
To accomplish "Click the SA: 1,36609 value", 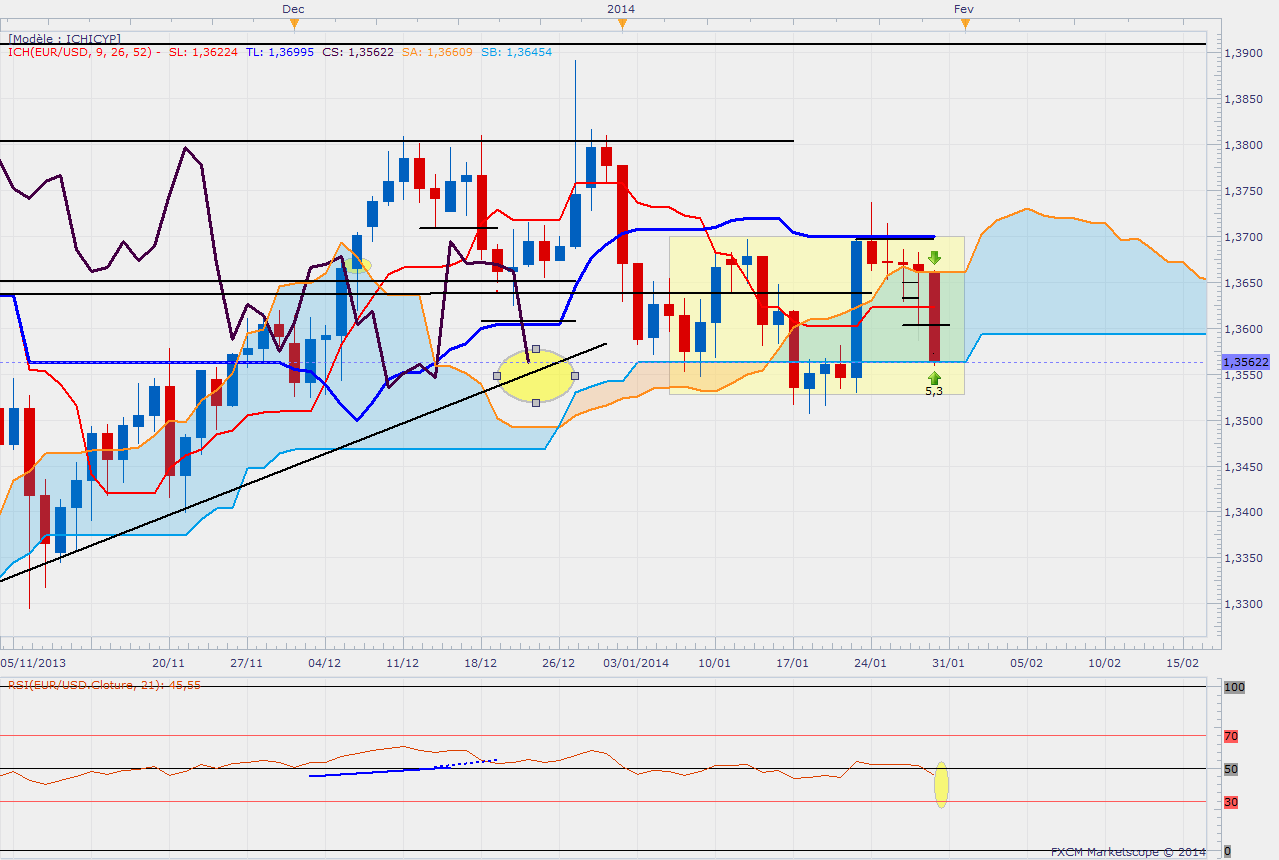I will (435, 51).
